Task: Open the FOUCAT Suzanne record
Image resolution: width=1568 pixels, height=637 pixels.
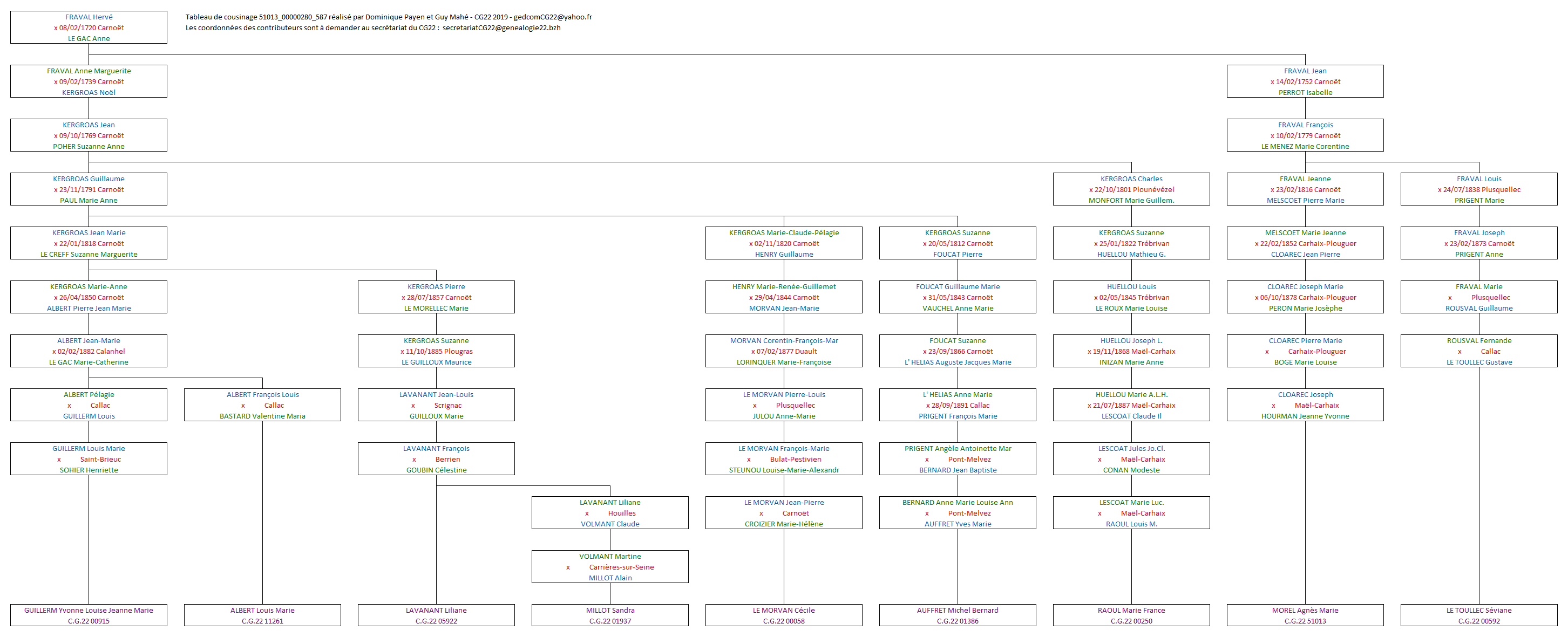Action: (x=958, y=351)
